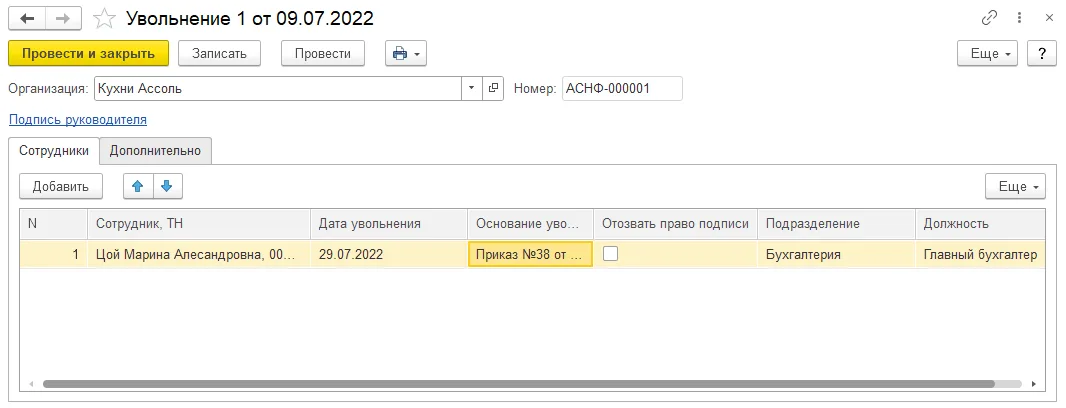This screenshot has height=408, width=1066.
Task: Toggle Отозвать право подписи checkbox for Цой Марина
Action: pyautogui.click(x=611, y=254)
